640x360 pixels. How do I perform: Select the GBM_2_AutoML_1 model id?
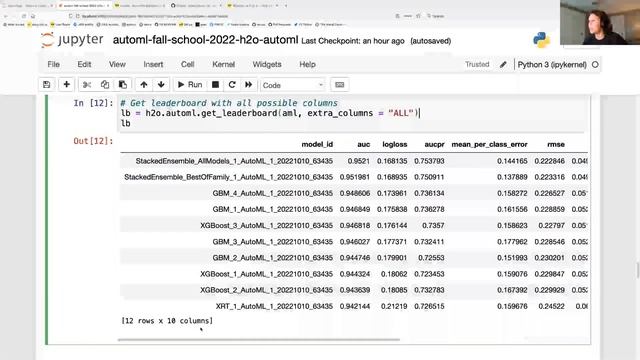point(273,258)
